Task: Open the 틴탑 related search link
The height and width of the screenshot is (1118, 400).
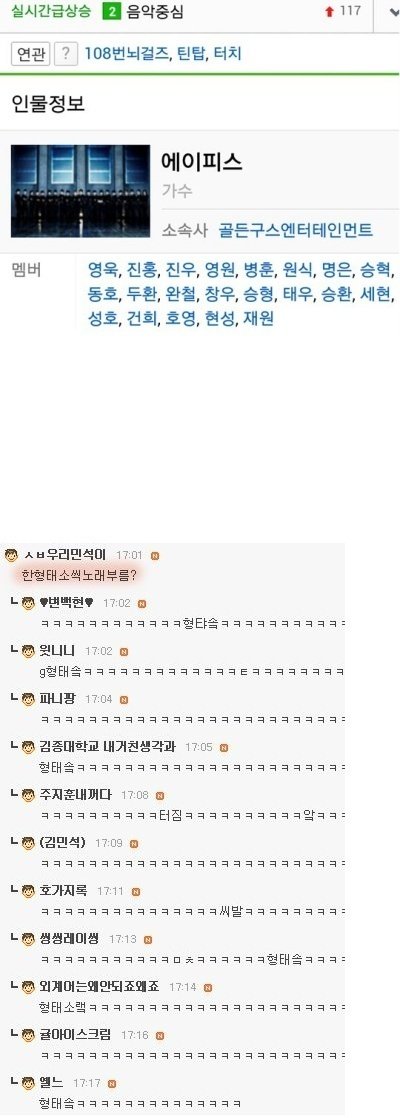Action: [191, 53]
